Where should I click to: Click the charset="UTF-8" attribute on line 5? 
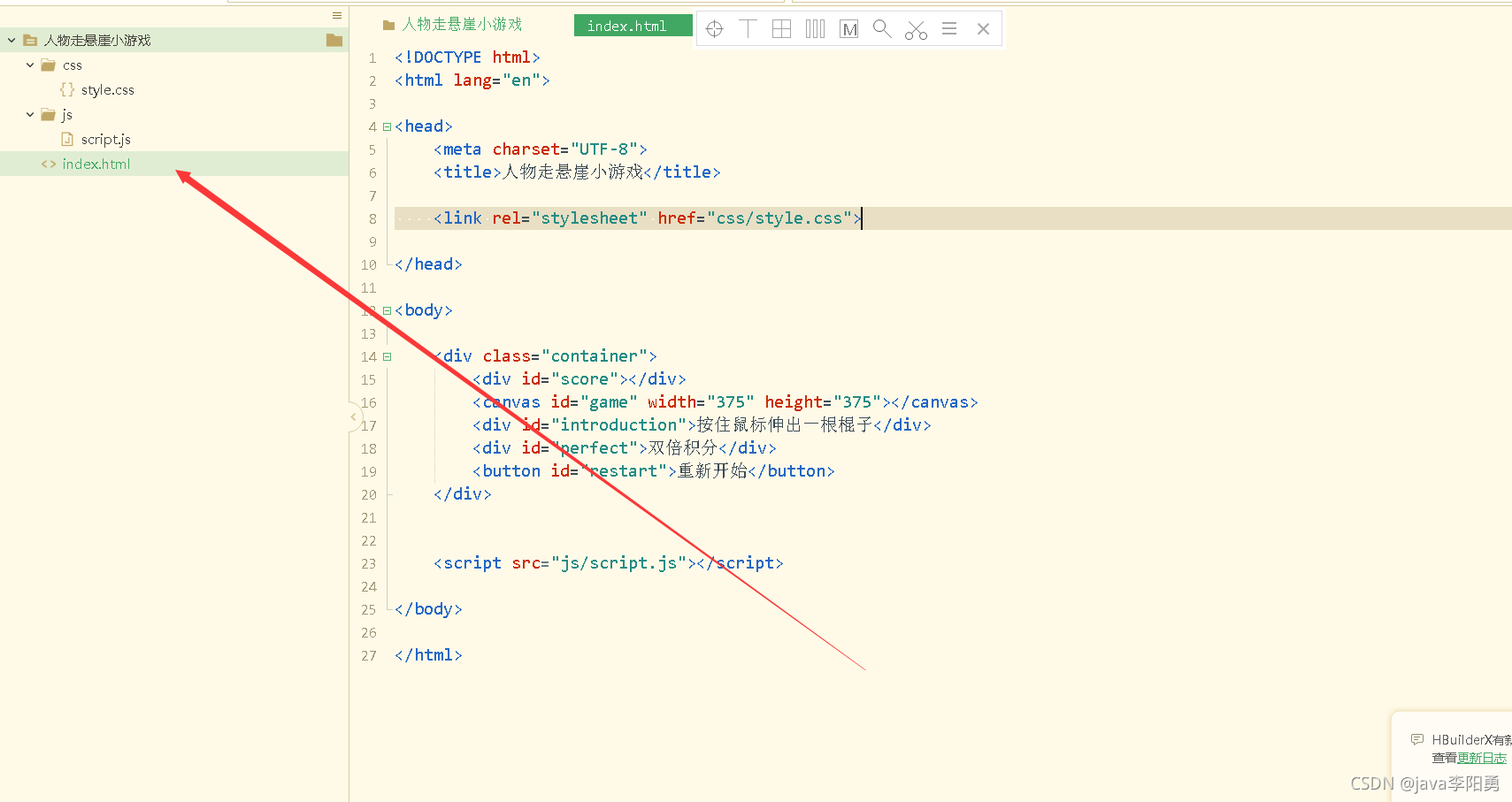(x=565, y=149)
